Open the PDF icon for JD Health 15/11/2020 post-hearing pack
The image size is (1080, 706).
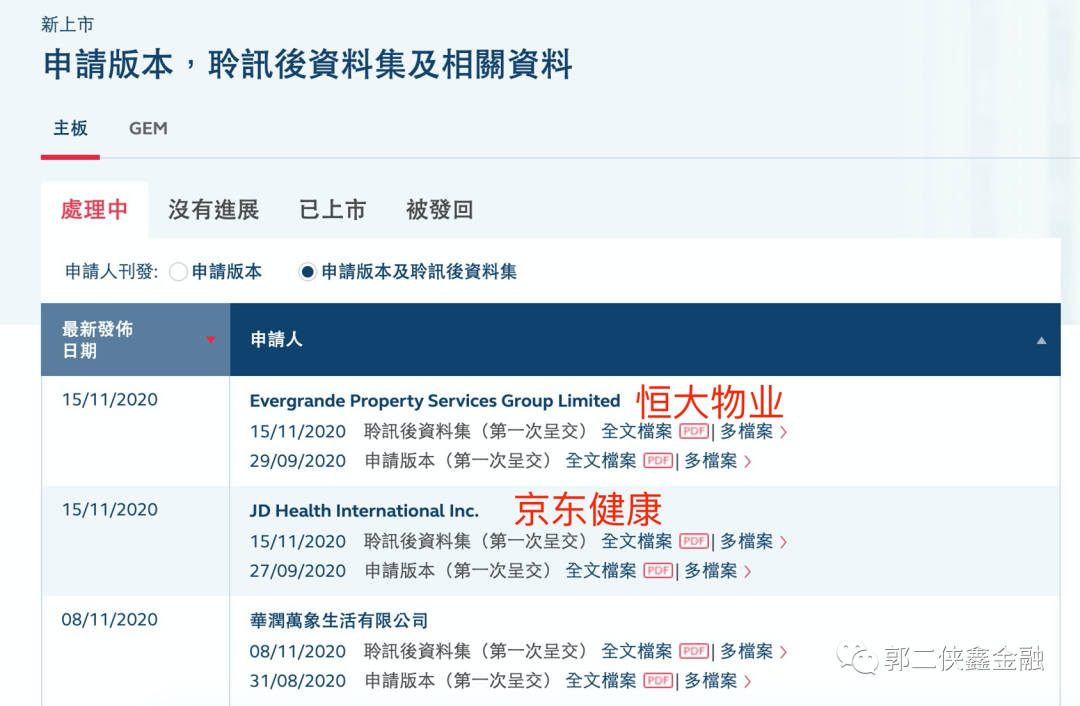click(694, 541)
